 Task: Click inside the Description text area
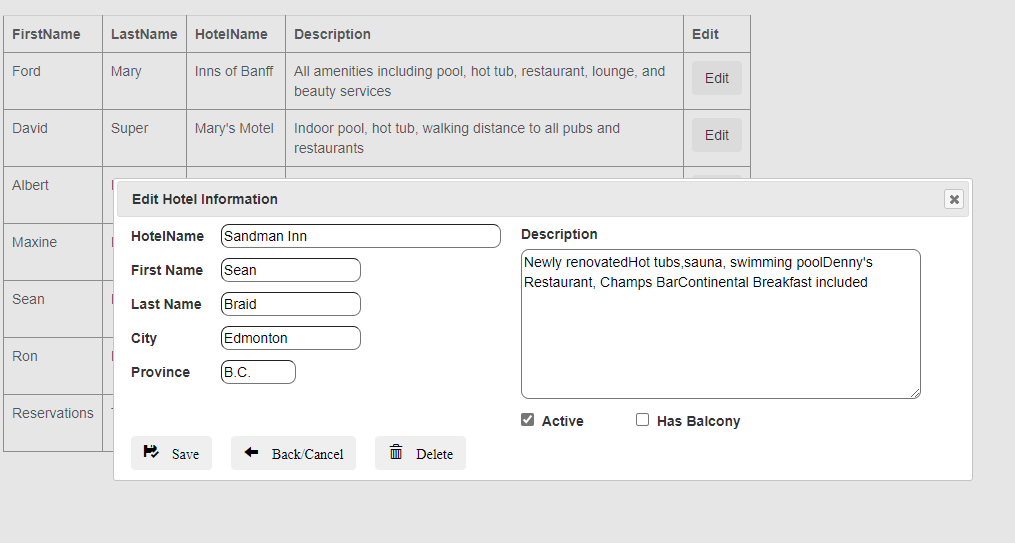click(720, 324)
